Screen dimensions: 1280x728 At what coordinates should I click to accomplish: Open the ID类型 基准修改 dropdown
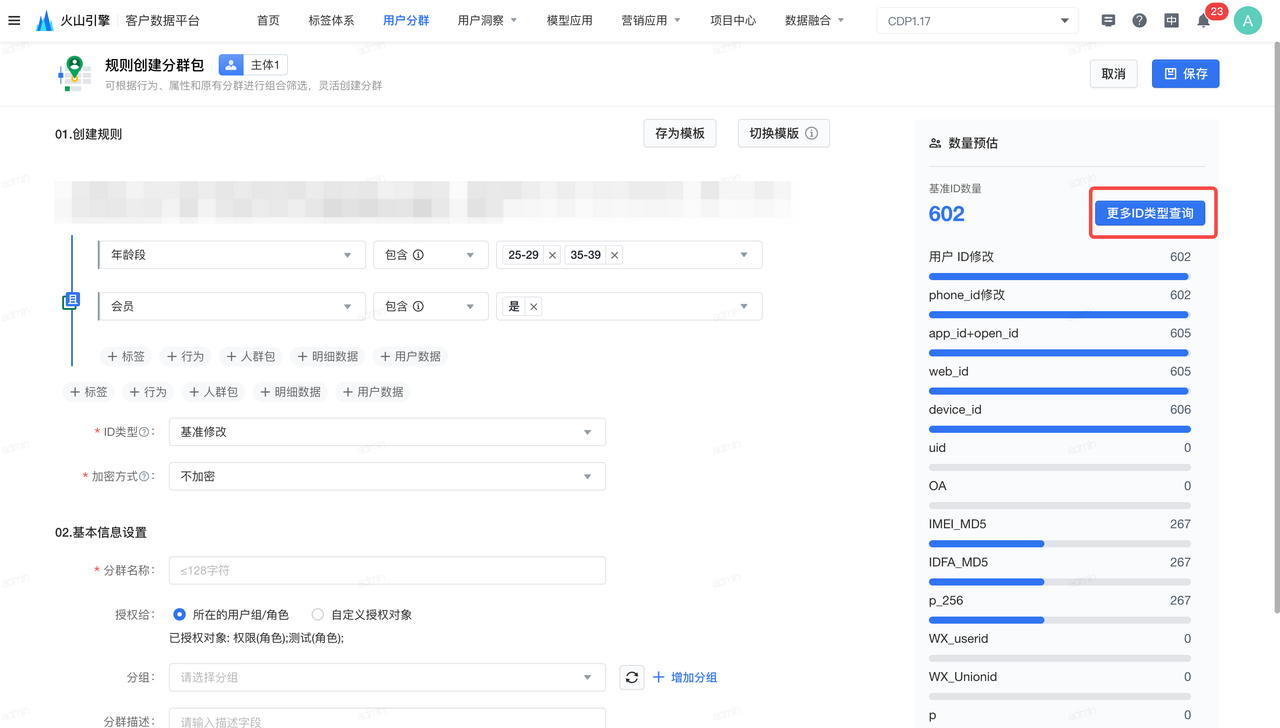coord(387,432)
